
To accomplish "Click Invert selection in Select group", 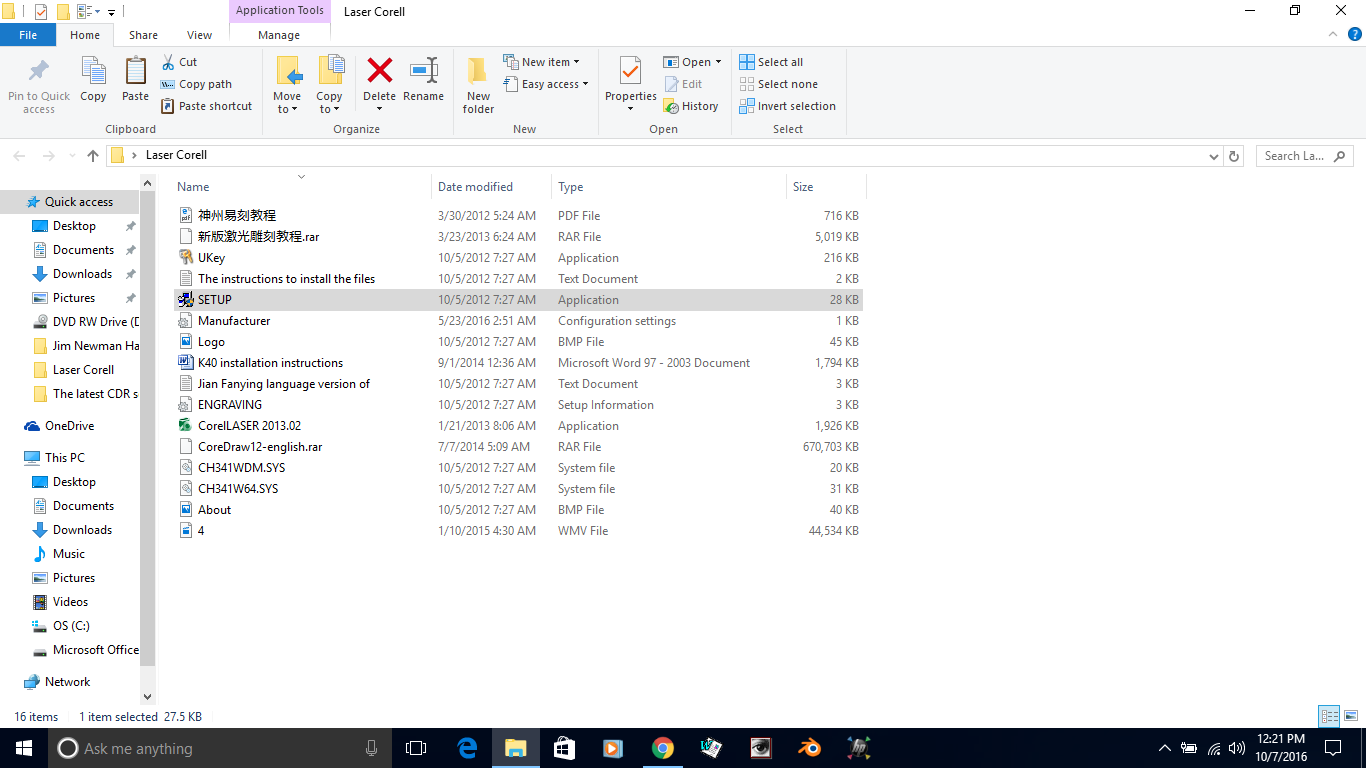I will pyautogui.click(x=787, y=106).
